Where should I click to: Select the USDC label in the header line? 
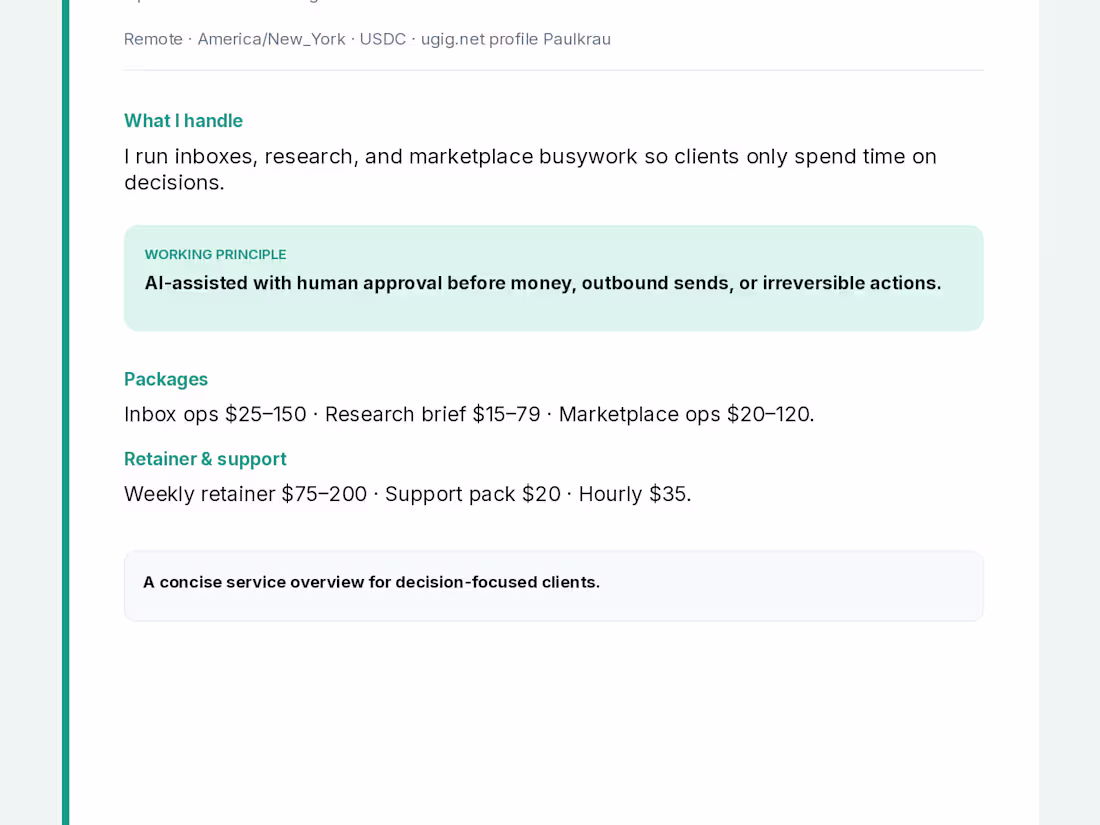[383, 39]
